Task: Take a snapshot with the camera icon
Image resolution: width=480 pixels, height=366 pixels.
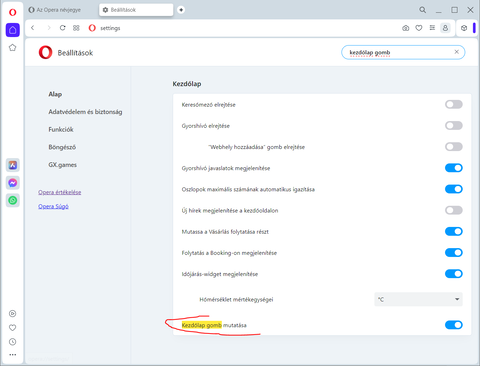Action: pyautogui.click(x=406, y=28)
